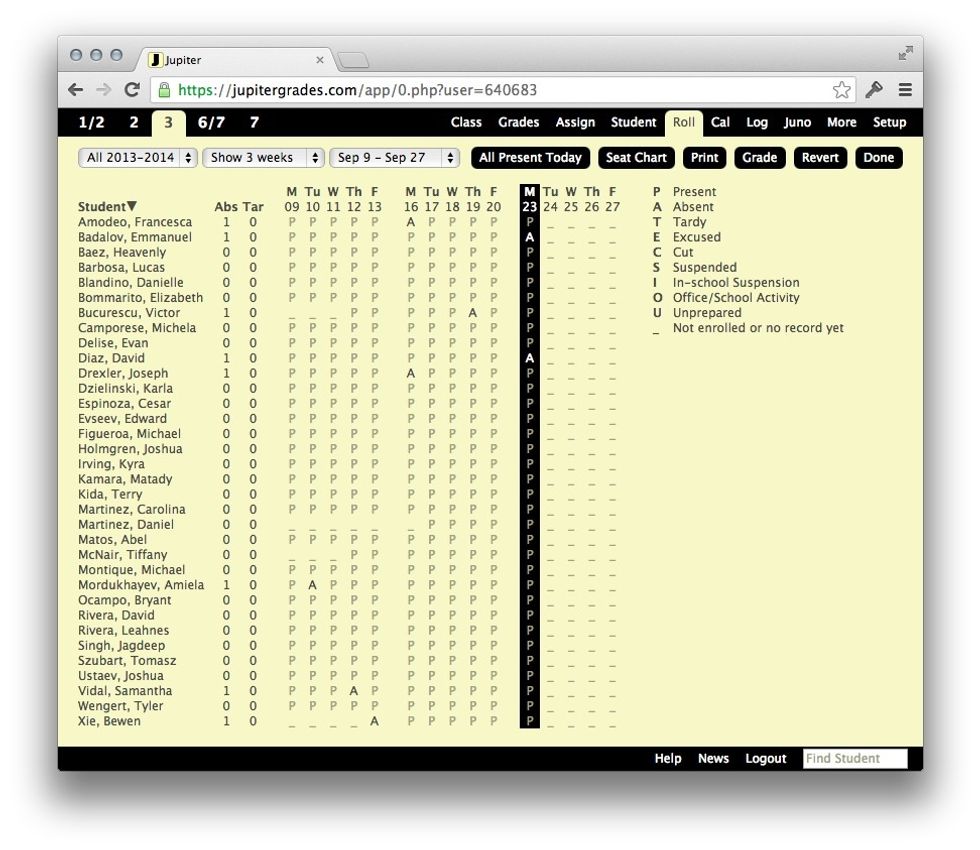Expand the Show 3 weeks dropdown
Image resolution: width=980 pixels, height=850 pixels.
[x=263, y=158]
